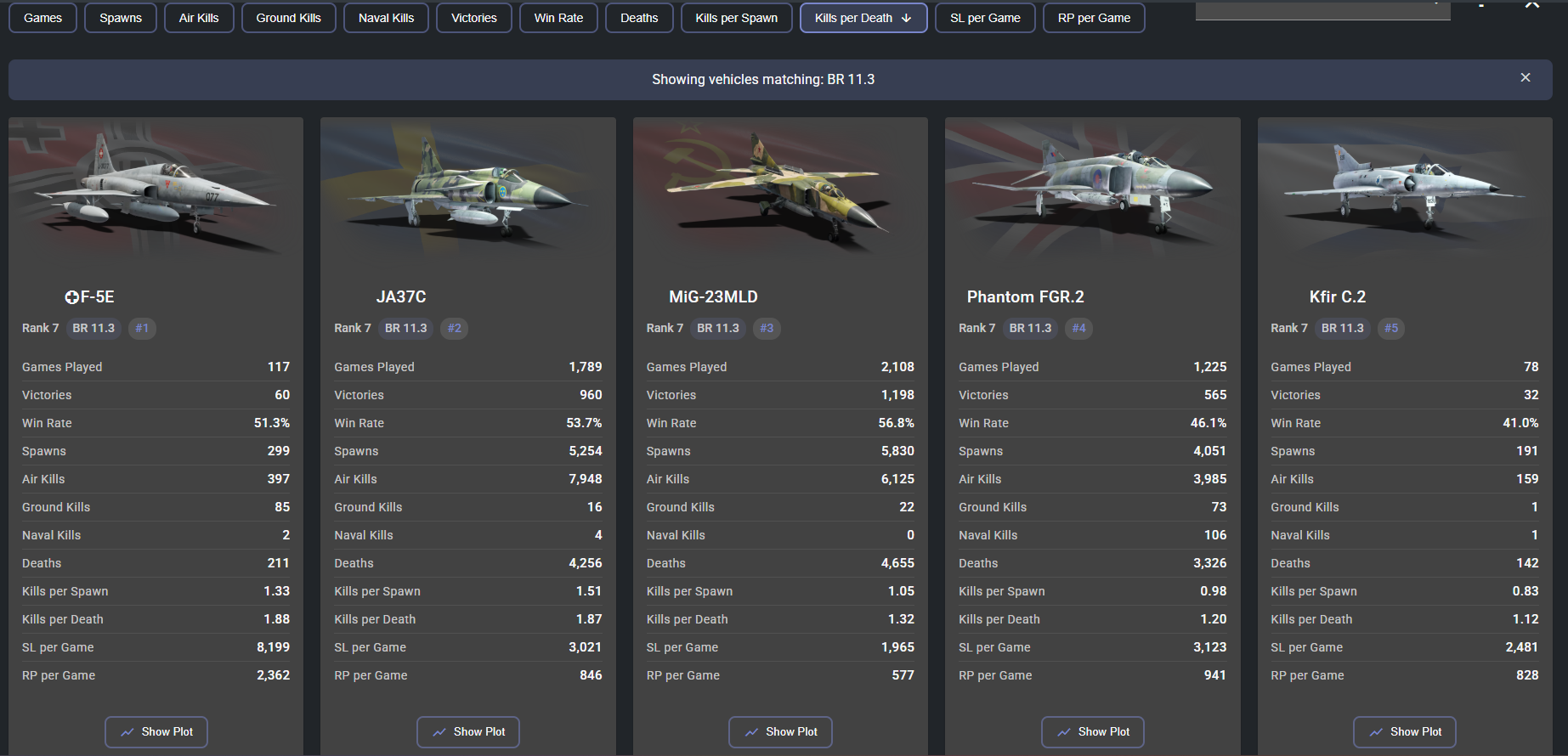
Task: Show plot for Kfir C.2
Action: tap(1405, 731)
